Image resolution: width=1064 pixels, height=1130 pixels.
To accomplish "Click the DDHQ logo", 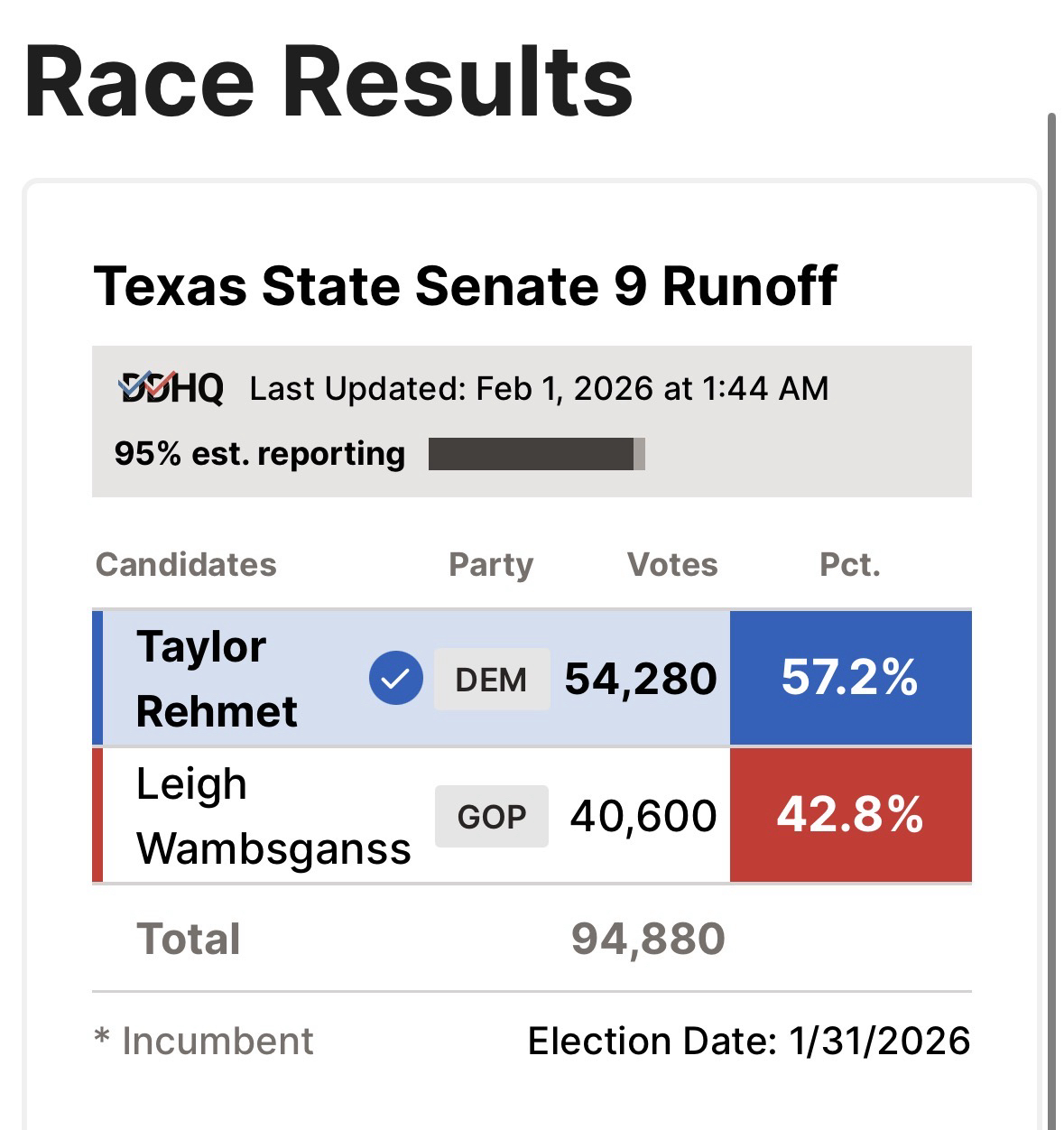I will pyautogui.click(x=171, y=389).
